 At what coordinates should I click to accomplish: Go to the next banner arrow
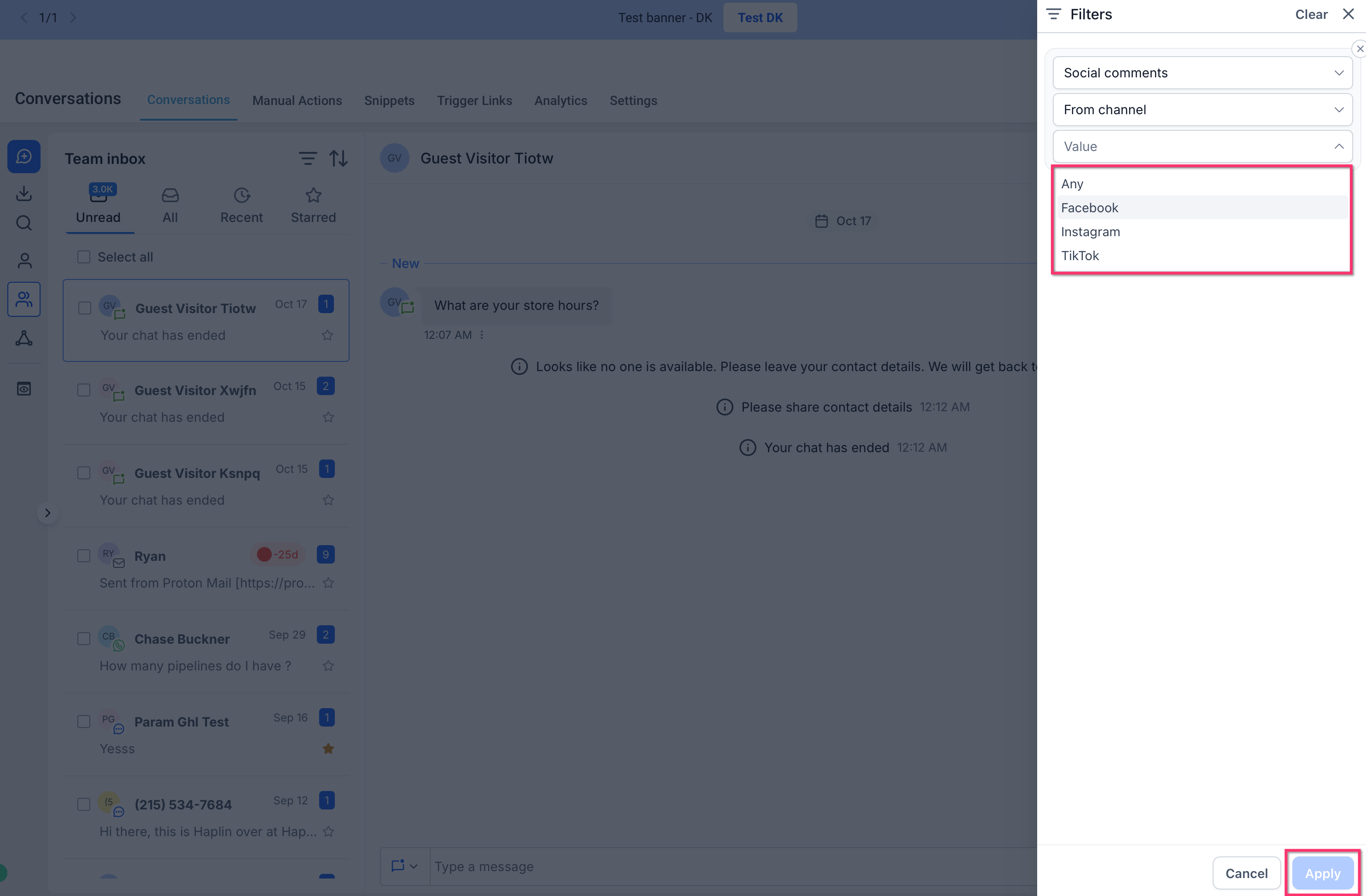point(73,18)
